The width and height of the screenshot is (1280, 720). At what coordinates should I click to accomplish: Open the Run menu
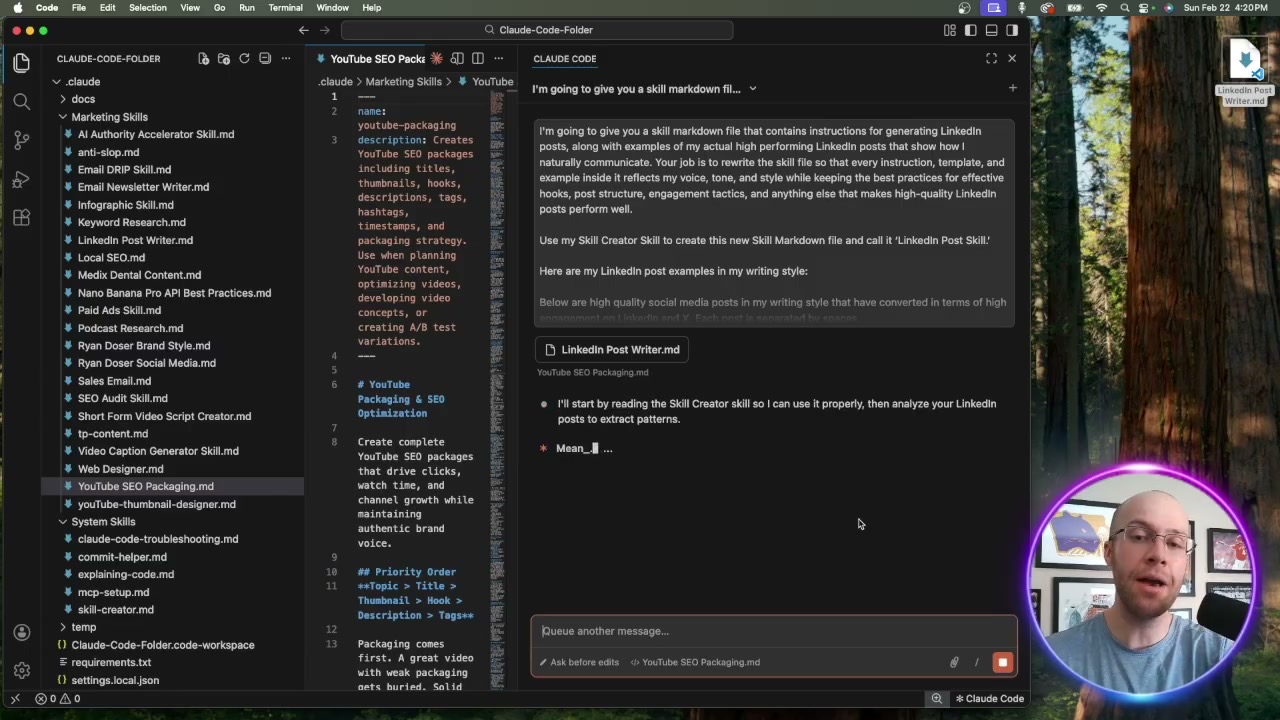(247, 8)
